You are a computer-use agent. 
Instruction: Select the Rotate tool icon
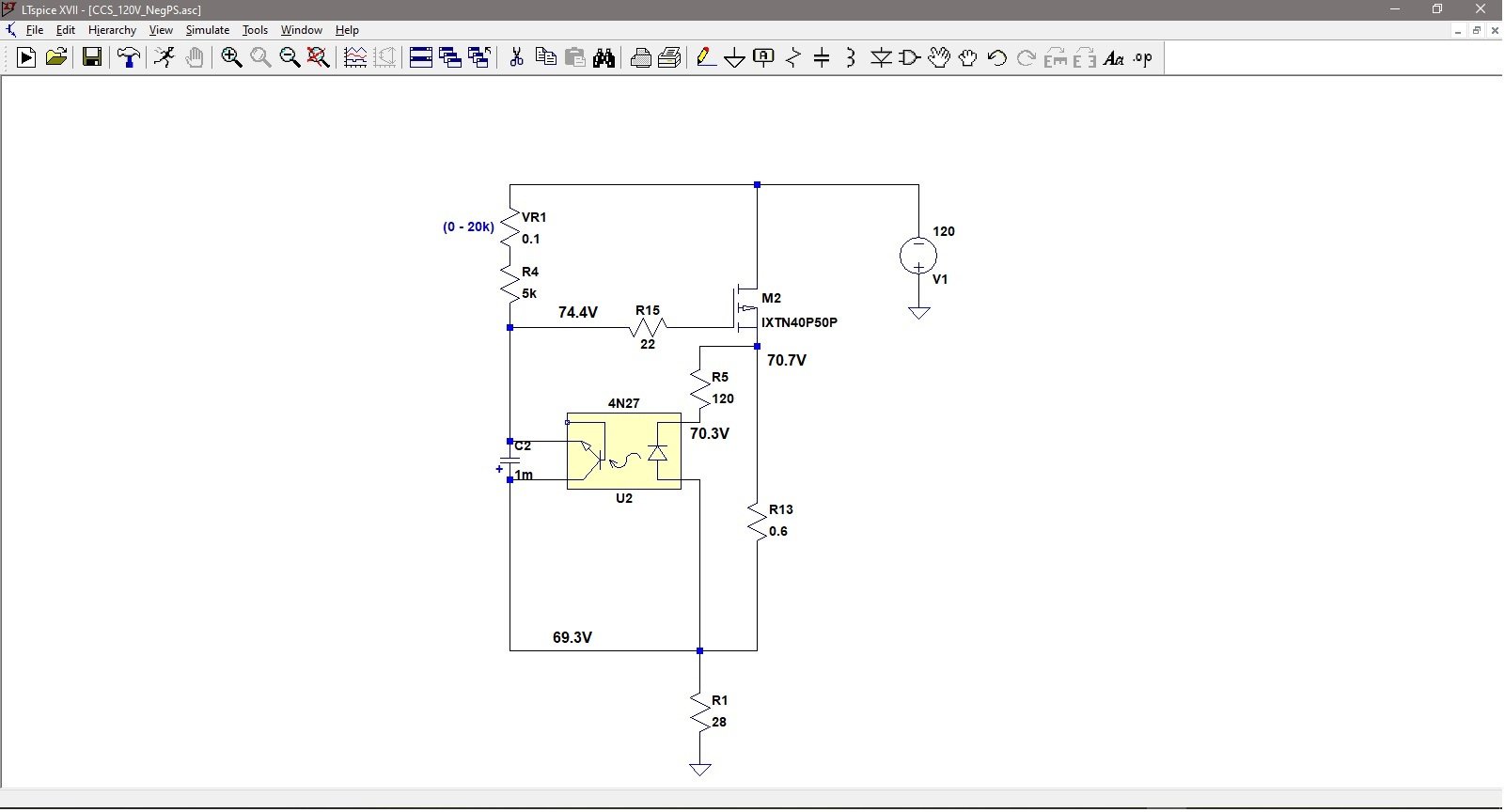[x=1056, y=58]
